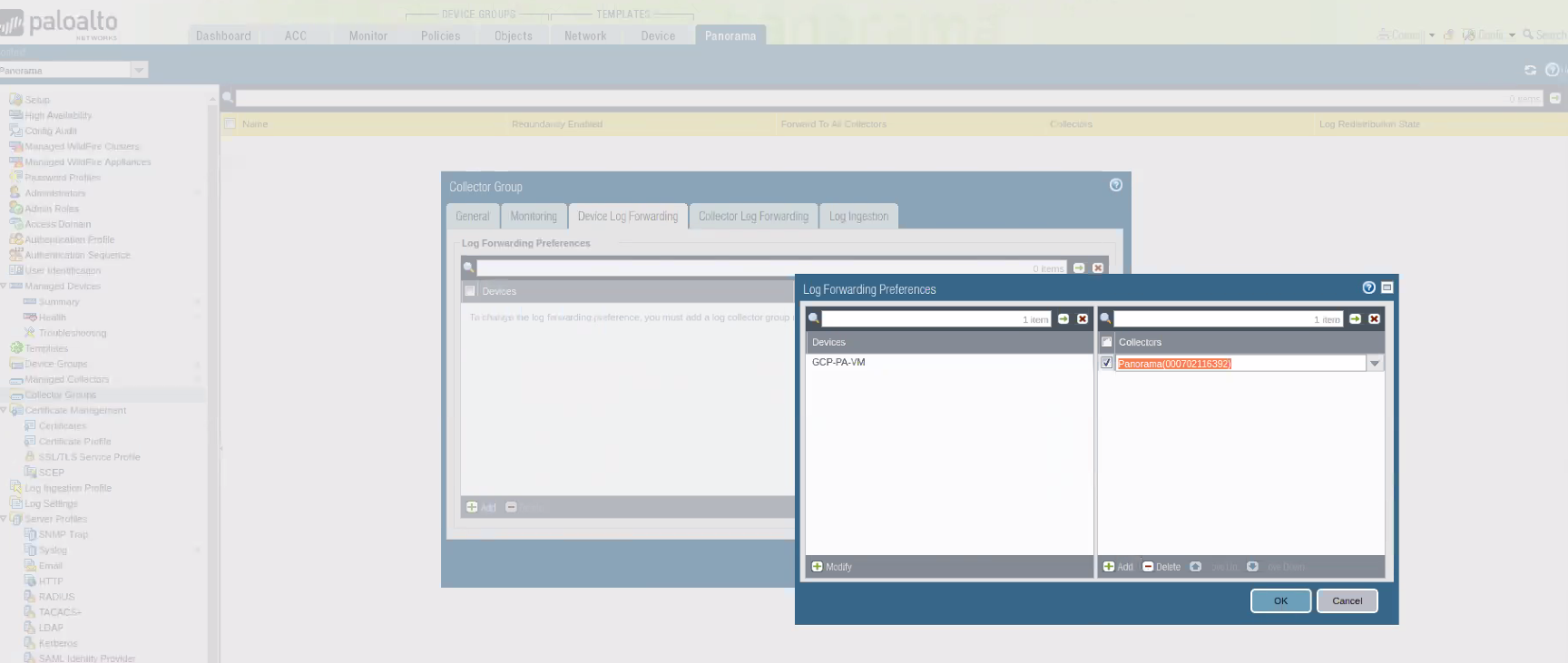Open the Config dropdown arrow
Viewport: 1568px width, 663px height.
coord(1512,35)
